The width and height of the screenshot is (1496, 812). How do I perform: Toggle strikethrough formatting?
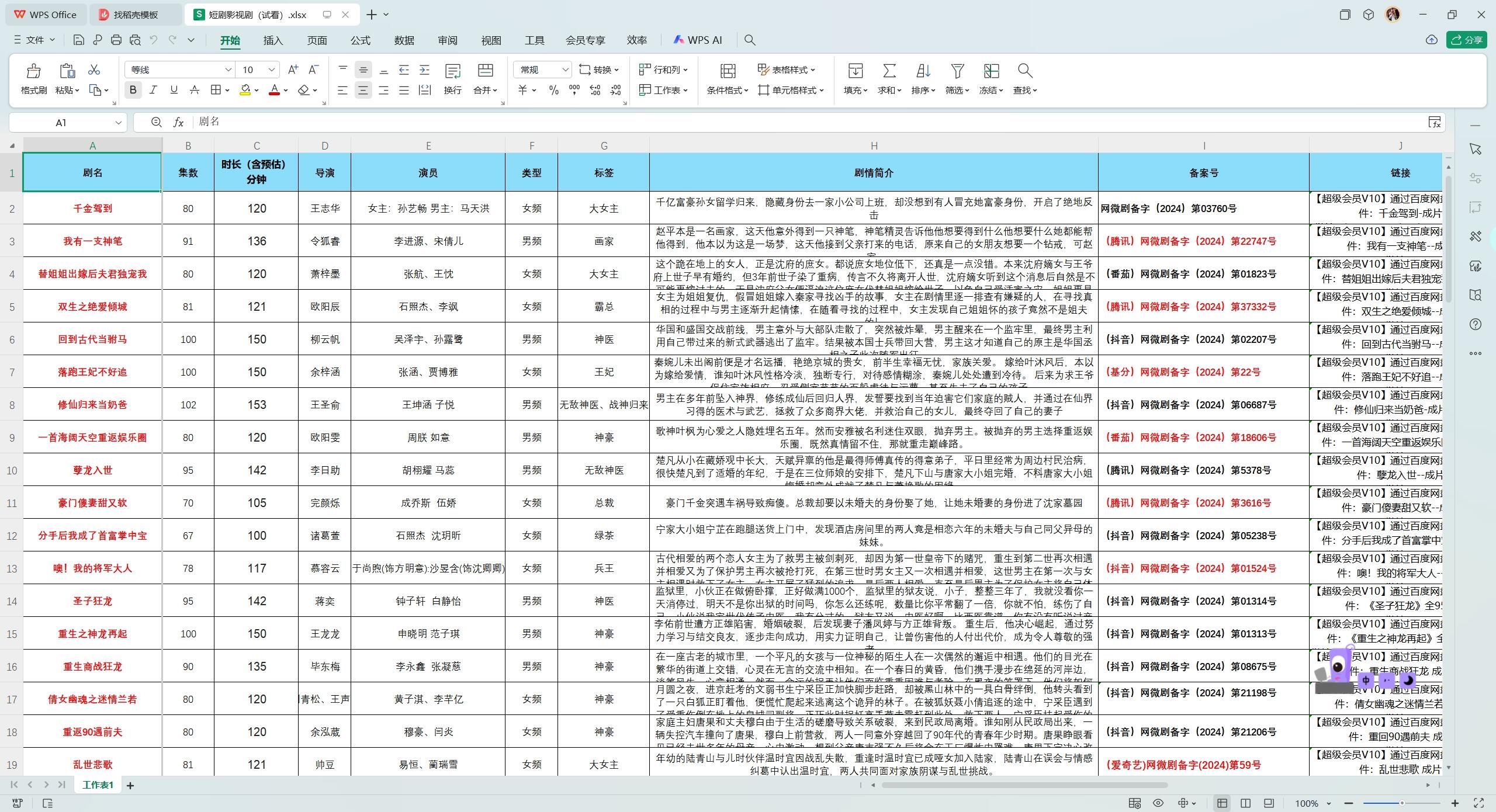tap(193, 90)
